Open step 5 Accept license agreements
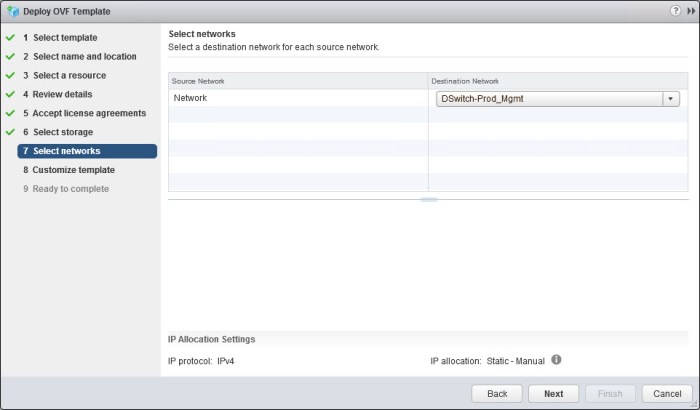 90,114
